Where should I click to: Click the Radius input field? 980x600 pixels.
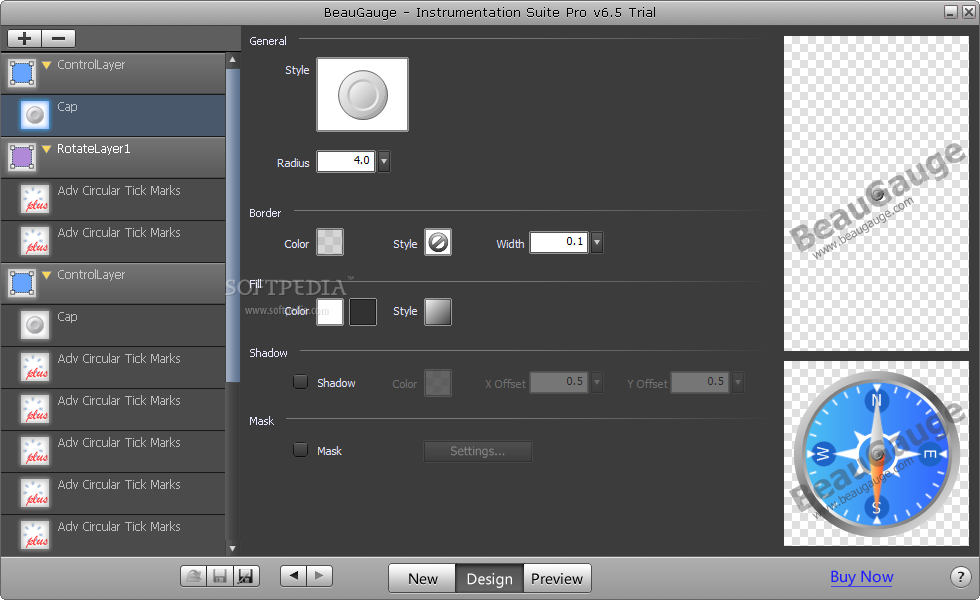pyautogui.click(x=346, y=161)
